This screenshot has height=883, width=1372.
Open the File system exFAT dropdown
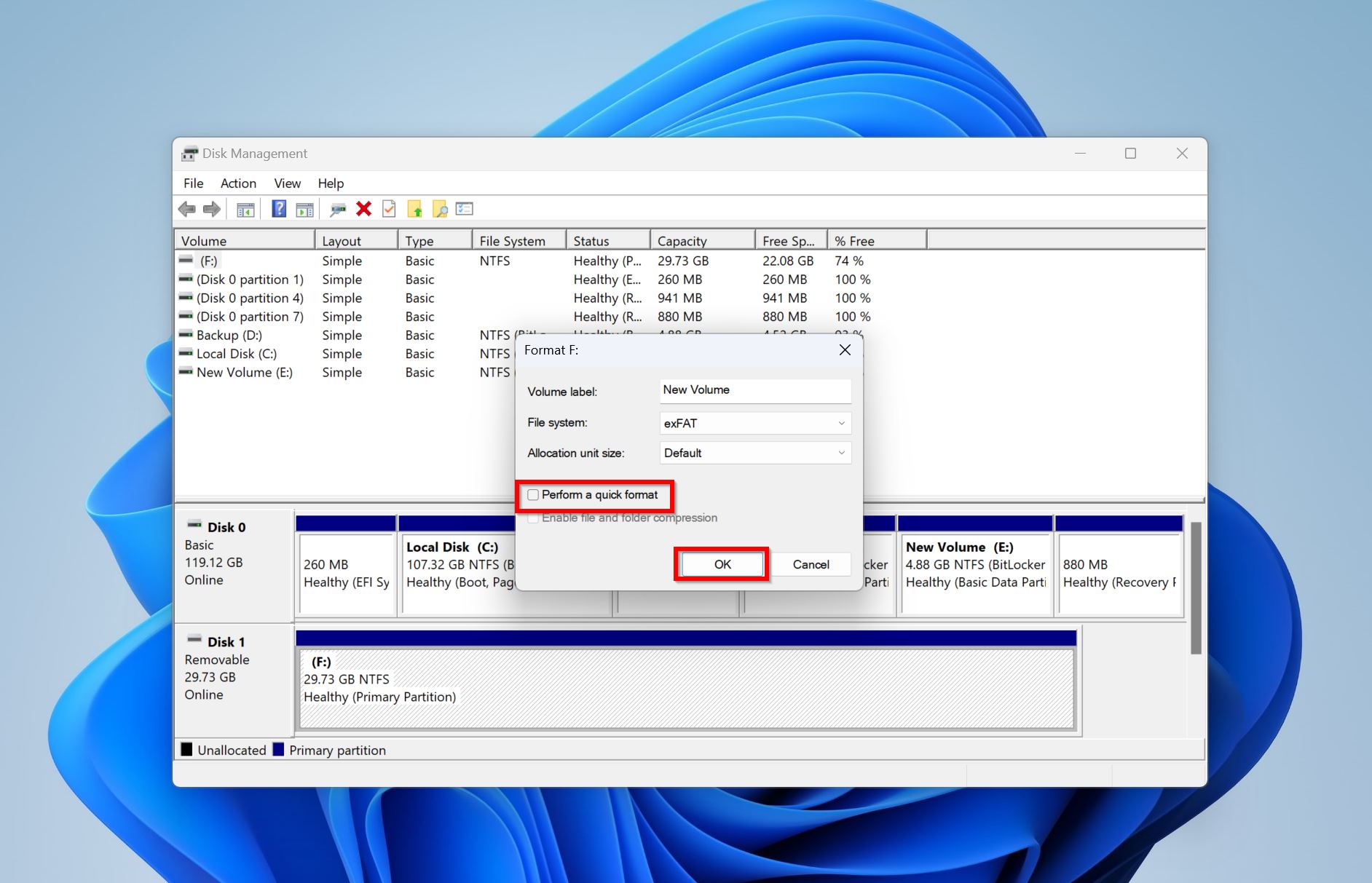coord(754,423)
